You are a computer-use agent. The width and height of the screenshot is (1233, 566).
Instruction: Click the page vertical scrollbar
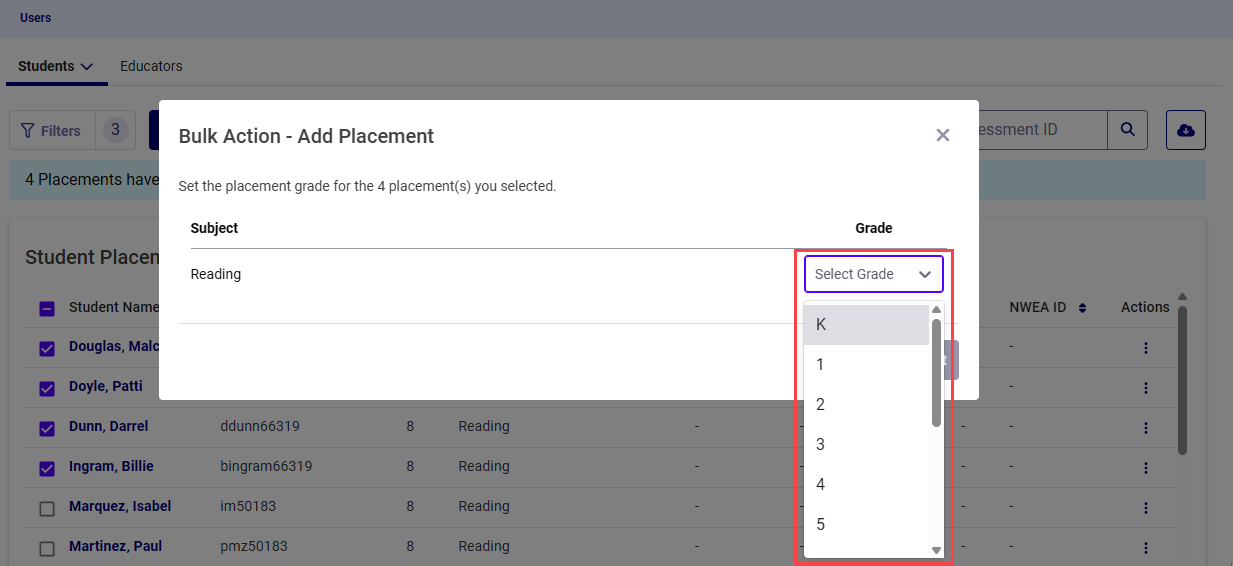pos(1181,378)
